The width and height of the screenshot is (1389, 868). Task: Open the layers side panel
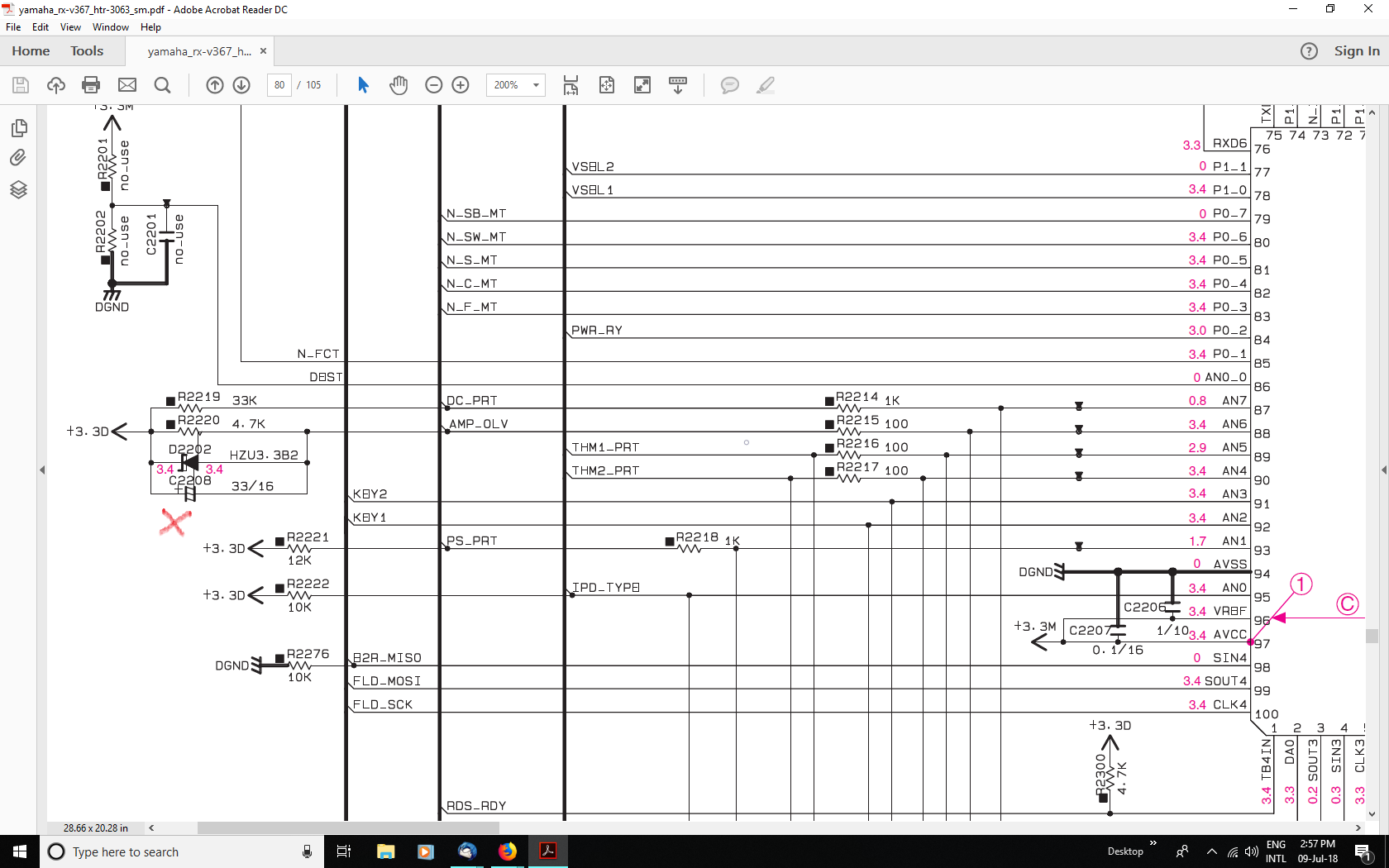(18, 190)
